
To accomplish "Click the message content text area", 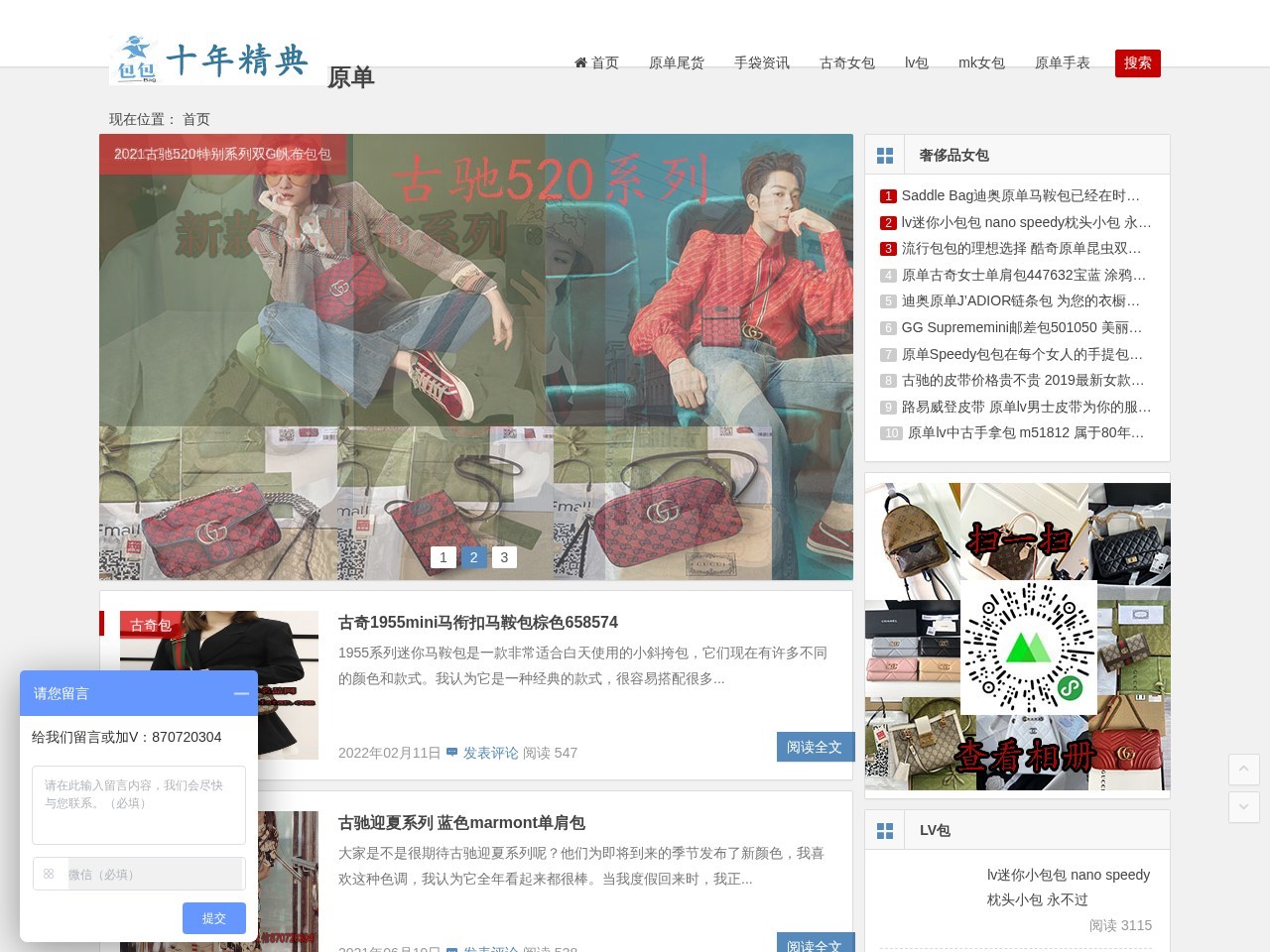I will click(139, 804).
